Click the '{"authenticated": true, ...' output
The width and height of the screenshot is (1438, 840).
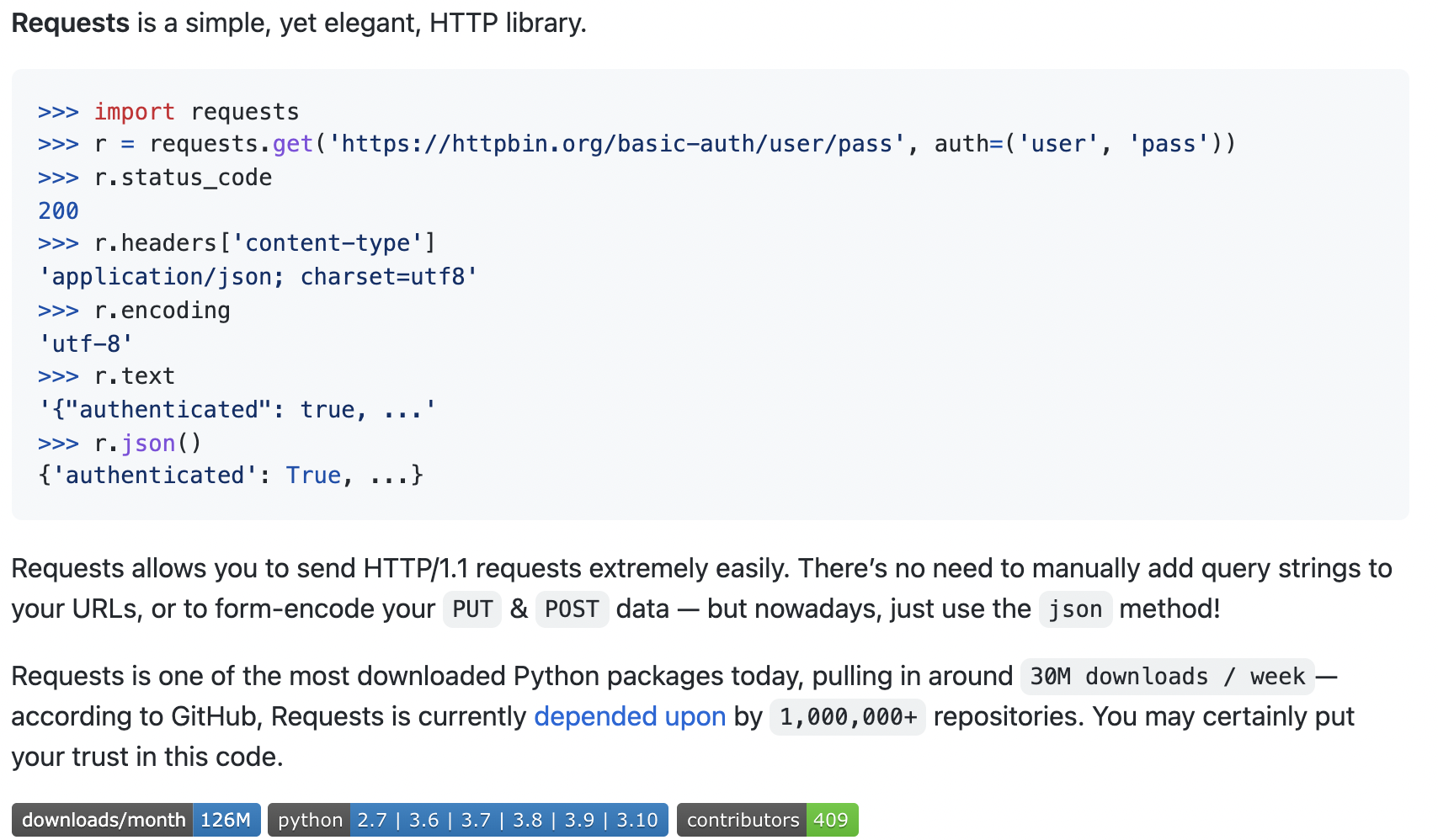(x=237, y=410)
